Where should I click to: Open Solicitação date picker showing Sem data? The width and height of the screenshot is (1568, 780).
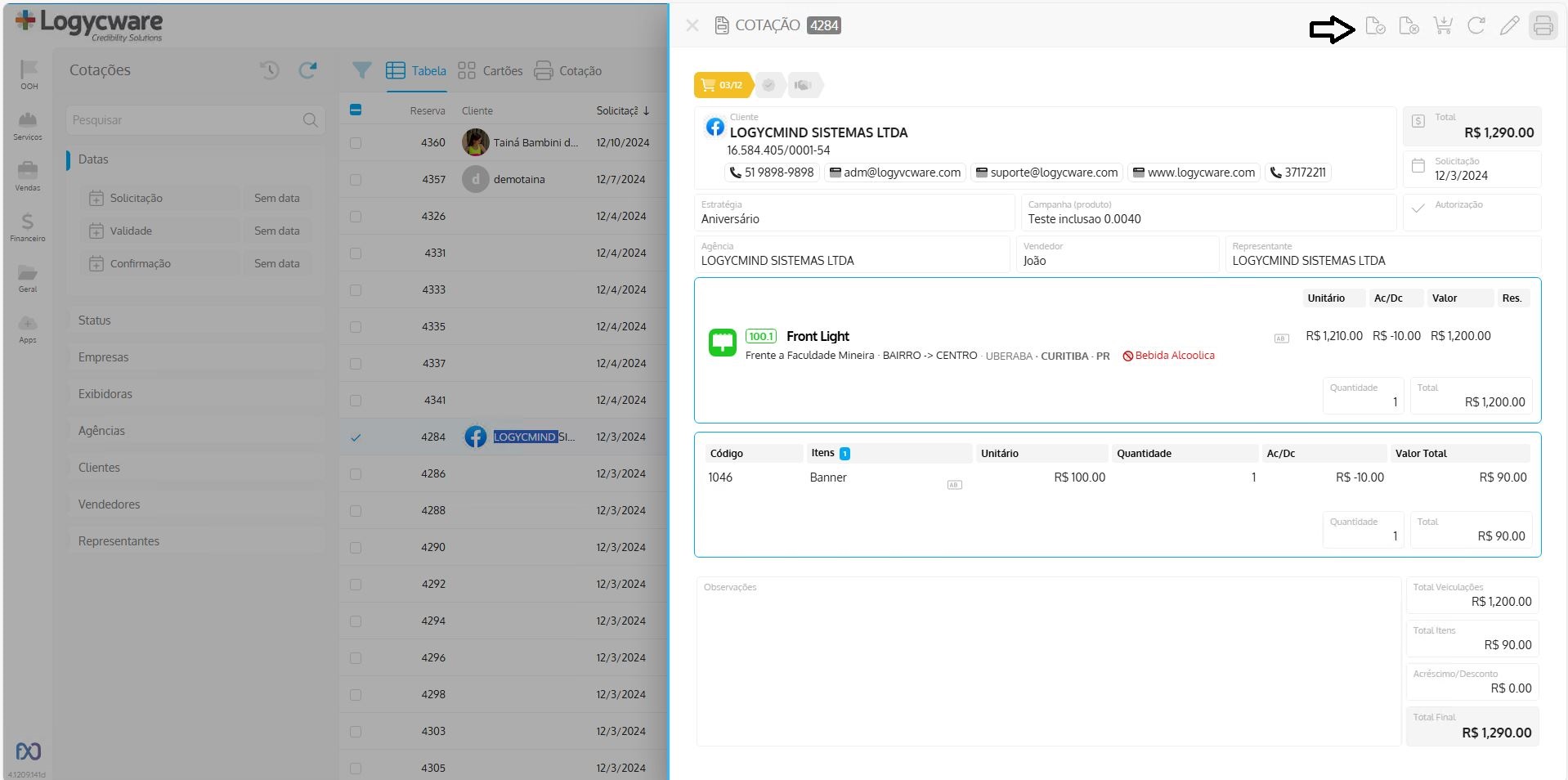(x=277, y=198)
